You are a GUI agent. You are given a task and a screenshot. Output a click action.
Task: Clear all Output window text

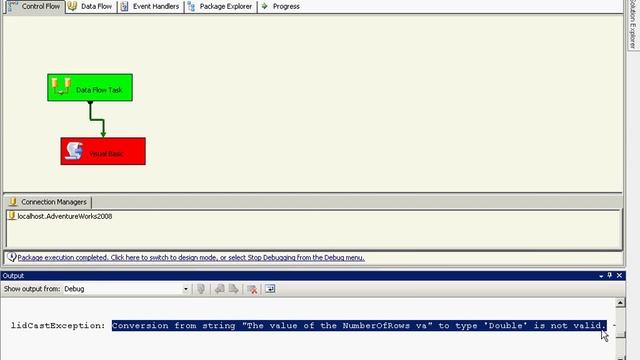coord(252,289)
